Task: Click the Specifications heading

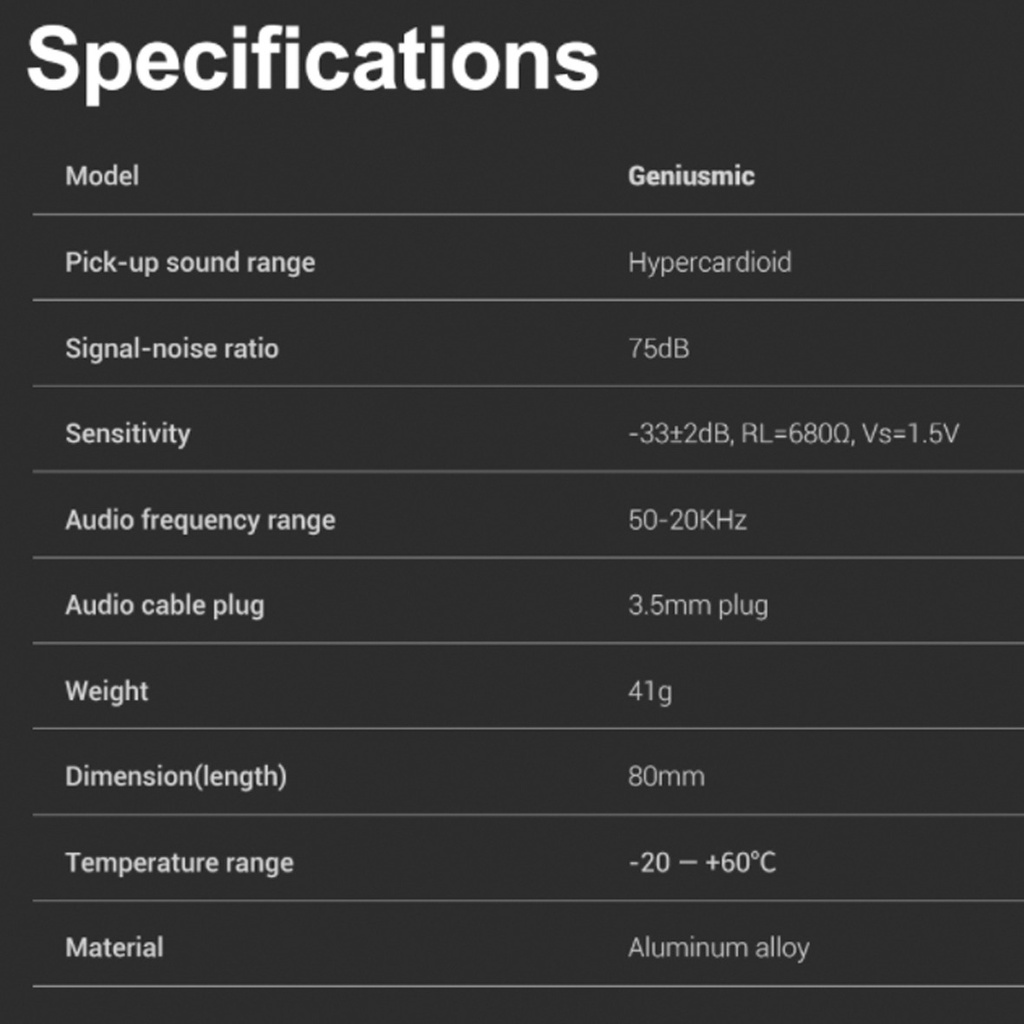Action: coord(313,62)
